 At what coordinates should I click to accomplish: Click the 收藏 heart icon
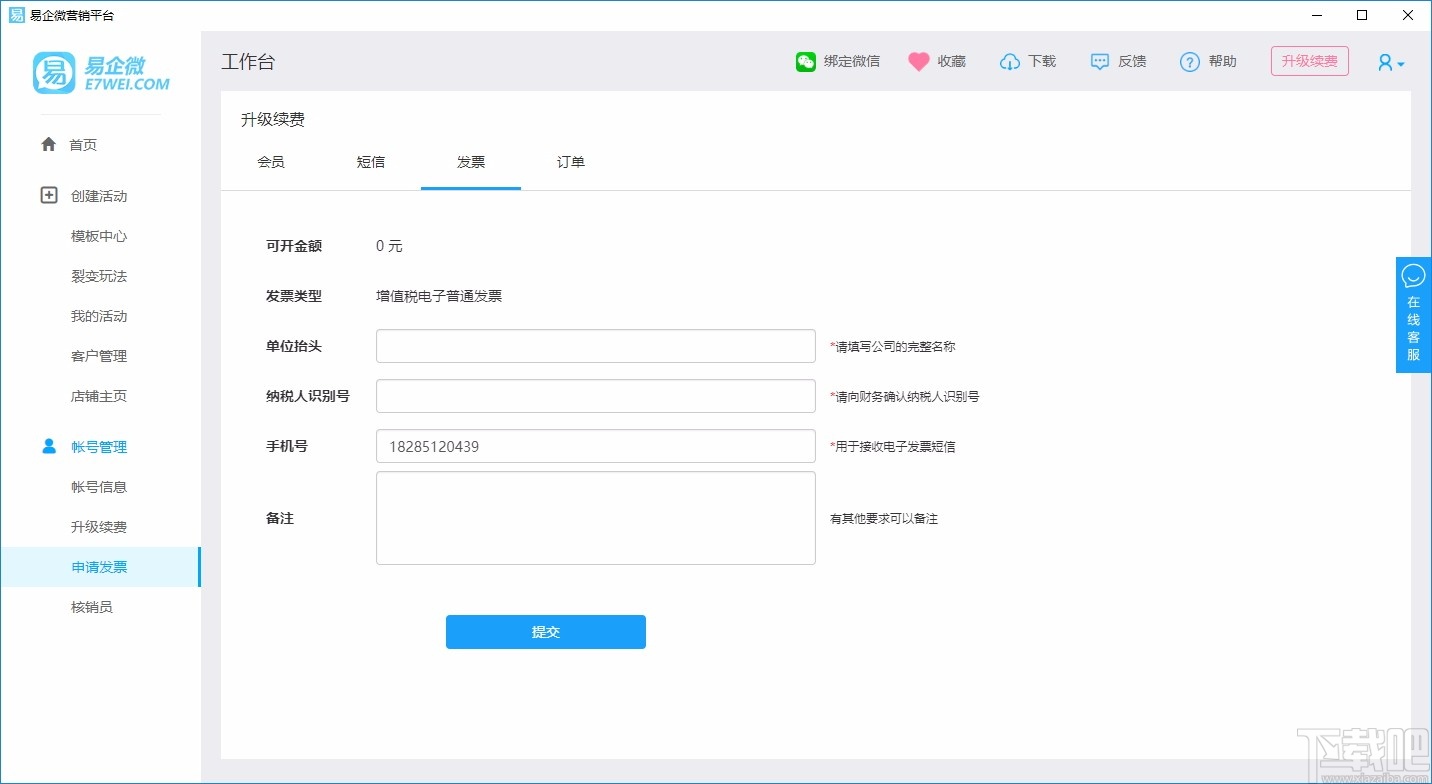tap(918, 61)
